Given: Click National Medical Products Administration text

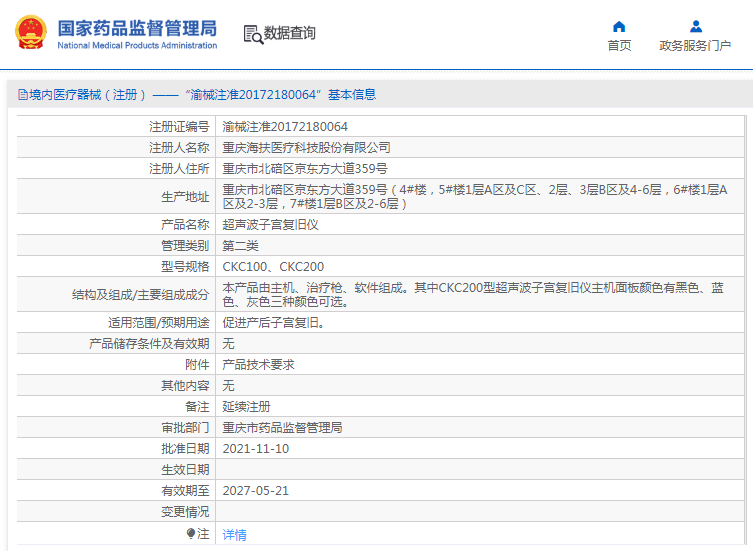Looking at the screenshot, I should pyautogui.click(x=137, y=45).
